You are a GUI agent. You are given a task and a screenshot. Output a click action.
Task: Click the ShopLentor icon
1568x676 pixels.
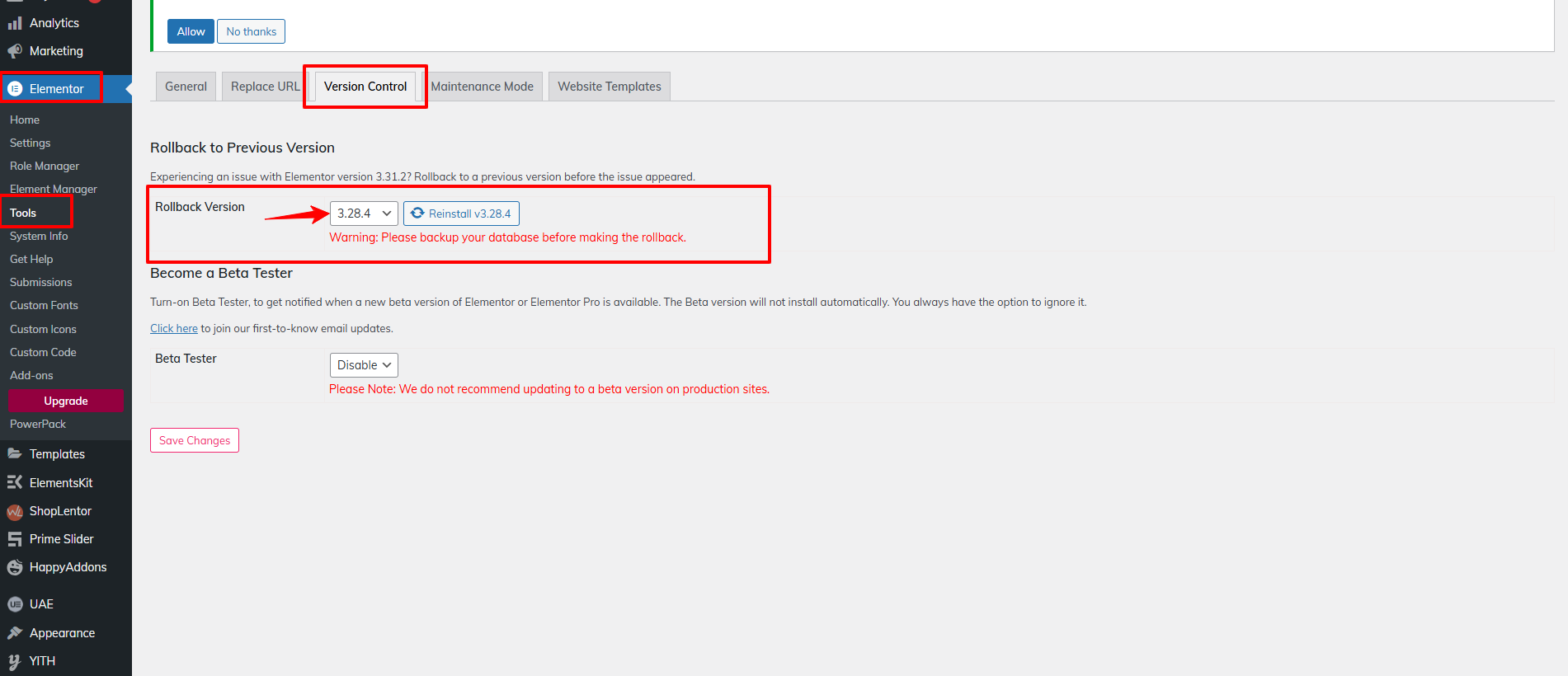(x=15, y=512)
